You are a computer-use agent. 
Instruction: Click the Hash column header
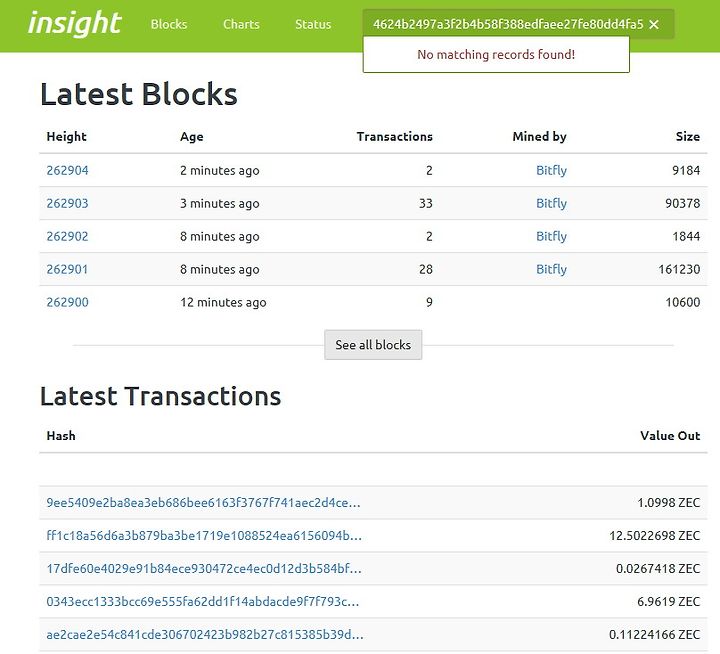coord(61,436)
